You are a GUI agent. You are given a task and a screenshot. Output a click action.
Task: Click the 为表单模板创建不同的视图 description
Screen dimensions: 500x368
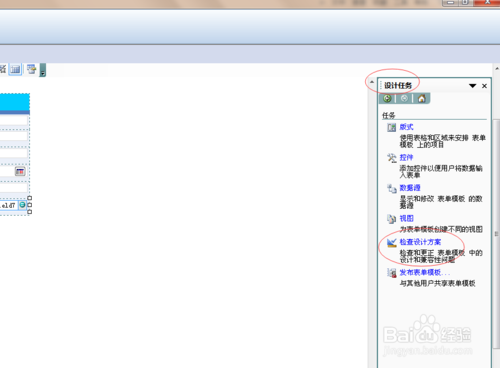coord(441,229)
